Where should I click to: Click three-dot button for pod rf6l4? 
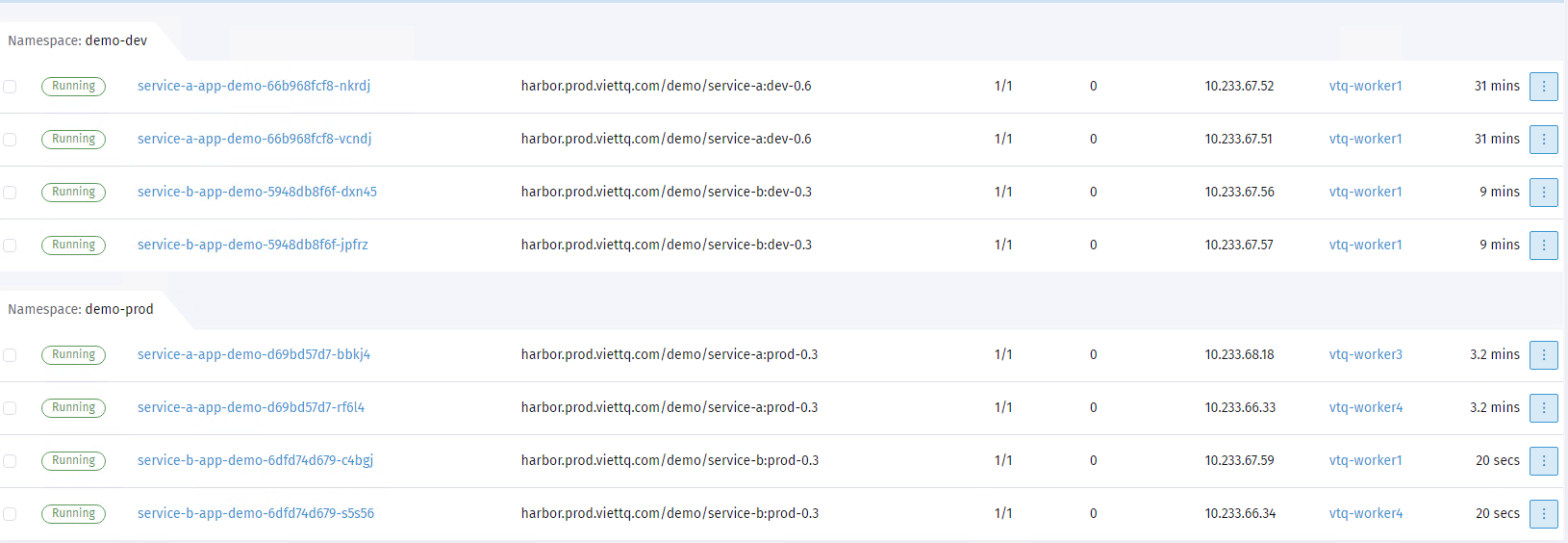click(x=1543, y=408)
